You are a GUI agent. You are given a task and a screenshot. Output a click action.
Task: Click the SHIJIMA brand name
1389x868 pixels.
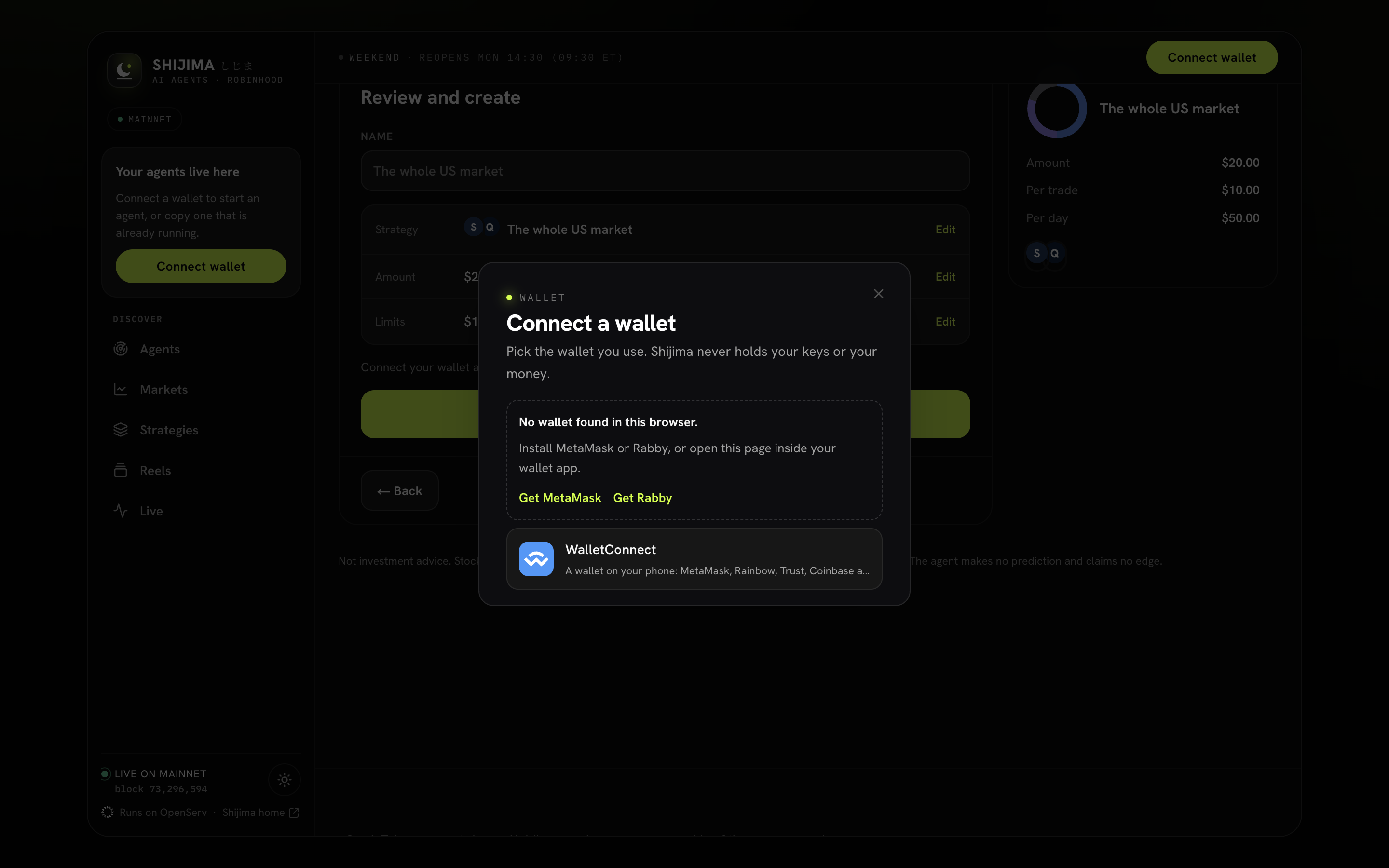183,65
